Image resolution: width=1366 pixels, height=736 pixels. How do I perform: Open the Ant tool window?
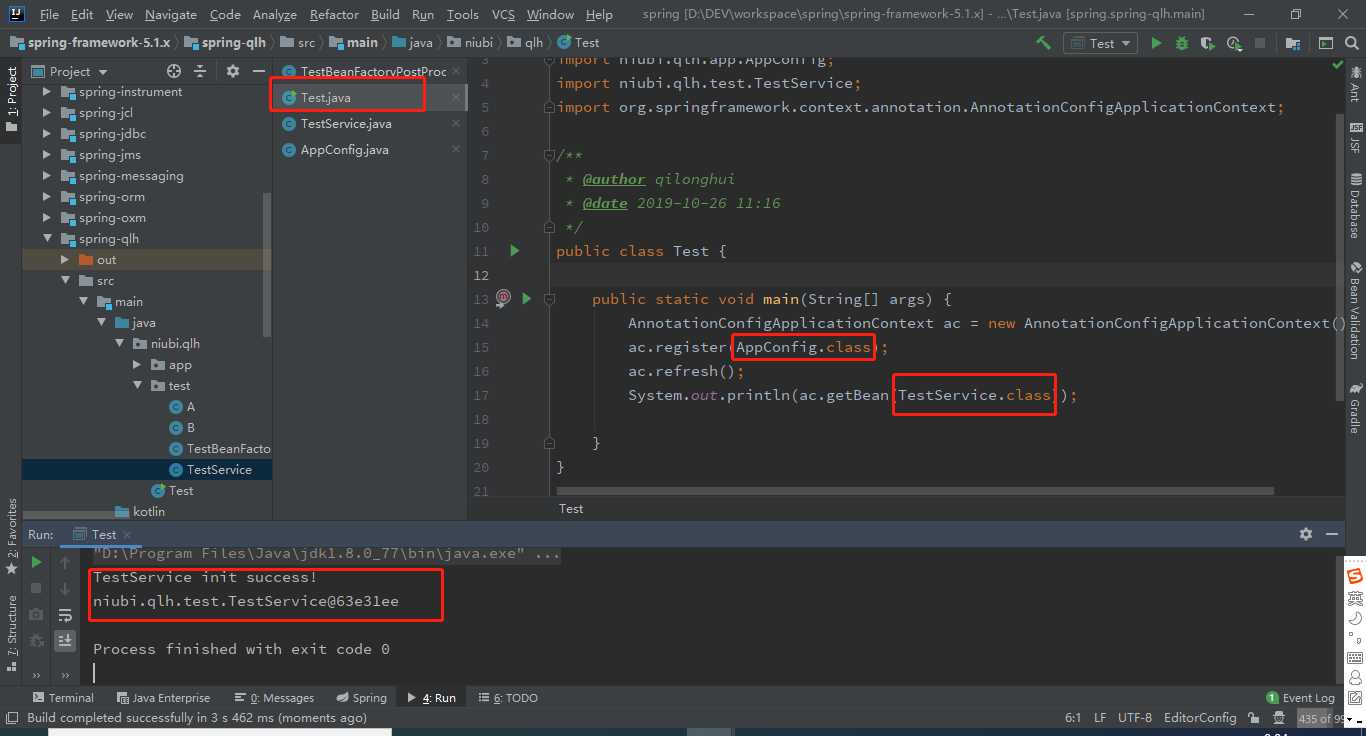click(x=1356, y=83)
